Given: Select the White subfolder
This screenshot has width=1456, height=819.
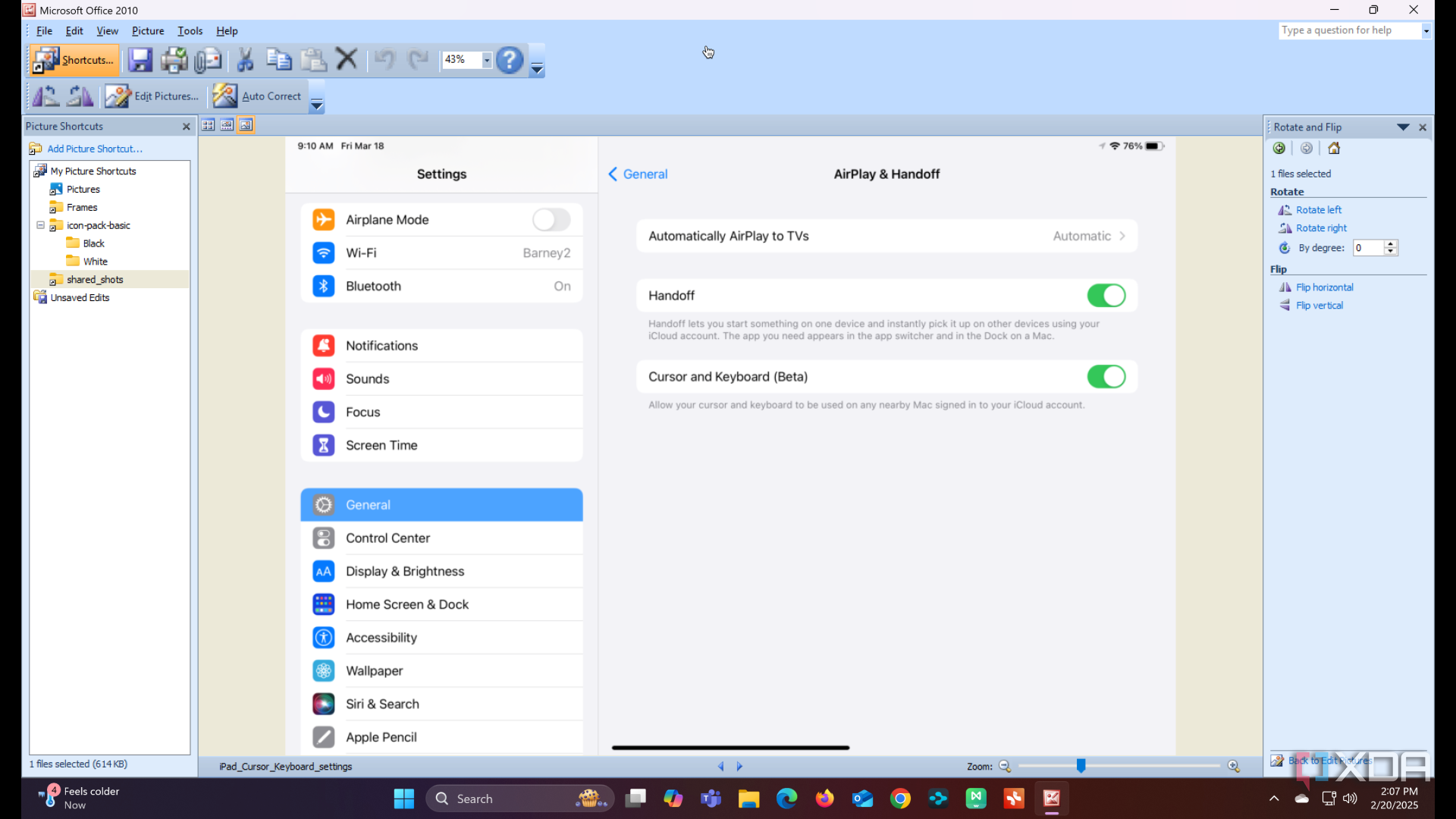Looking at the screenshot, I should [96, 262].
